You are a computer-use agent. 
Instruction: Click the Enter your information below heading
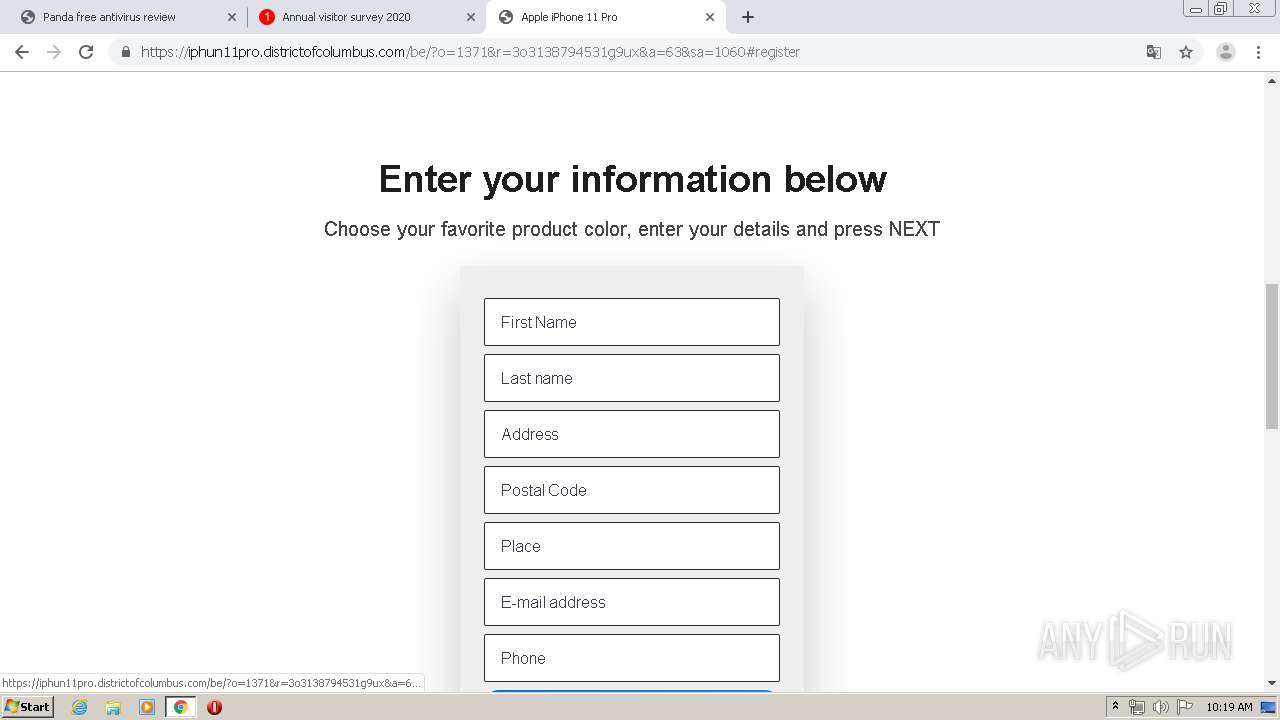coord(632,179)
